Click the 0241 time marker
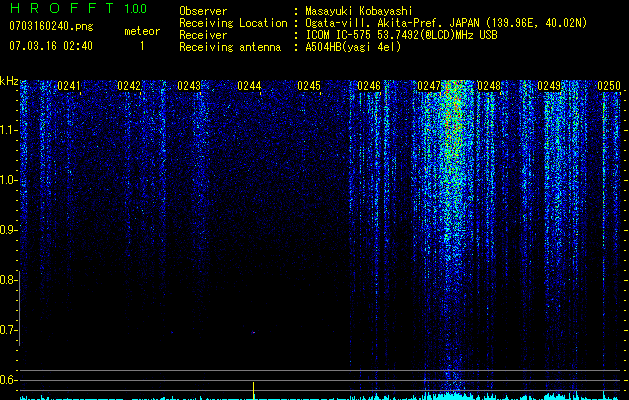Image resolution: width=629 pixels, height=400 pixels. pyautogui.click(x=69, y=86)
